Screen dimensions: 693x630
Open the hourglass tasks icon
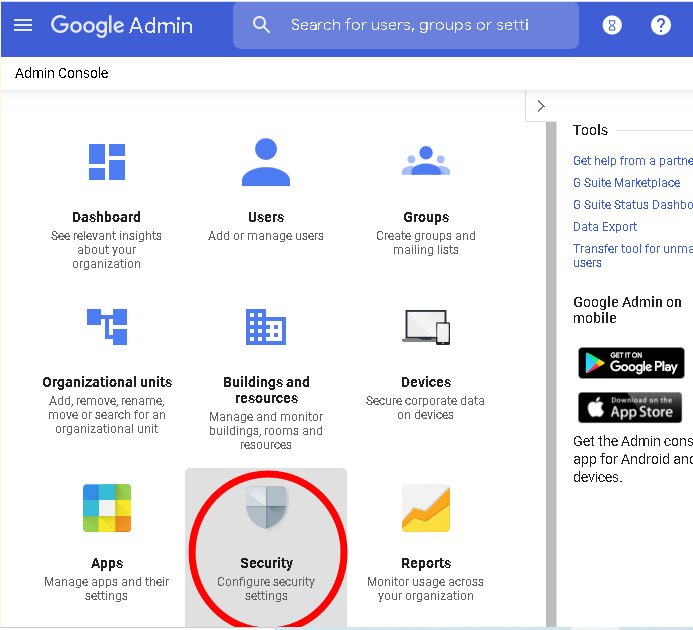612,25
